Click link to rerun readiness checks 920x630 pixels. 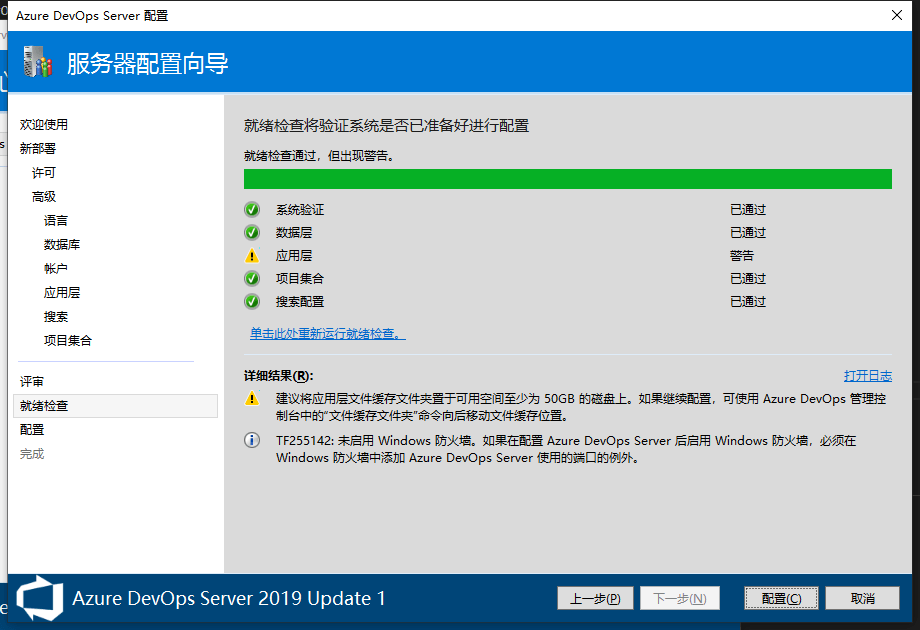327,333
